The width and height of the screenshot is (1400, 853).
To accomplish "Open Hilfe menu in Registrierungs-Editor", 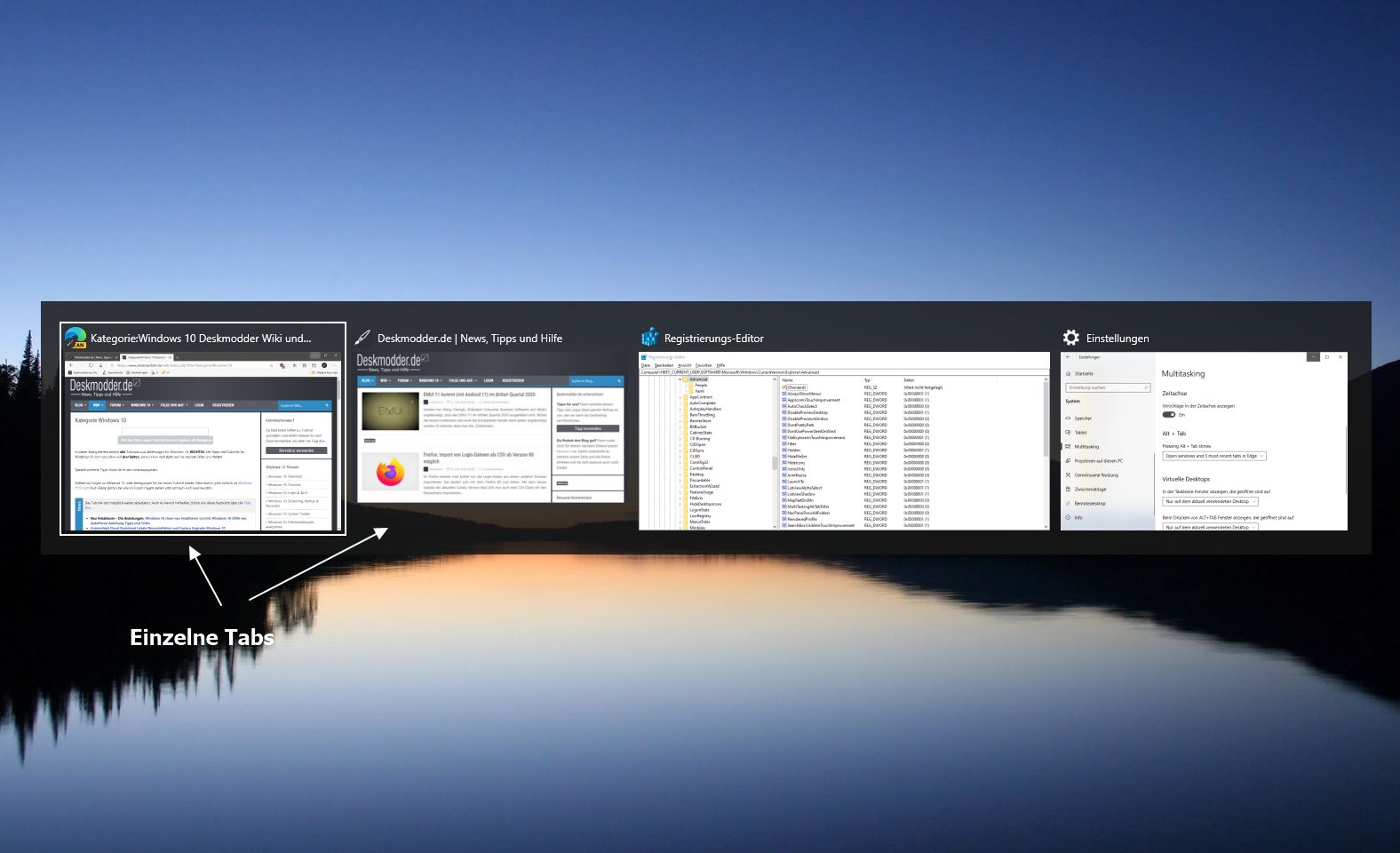I will (720, 365).
